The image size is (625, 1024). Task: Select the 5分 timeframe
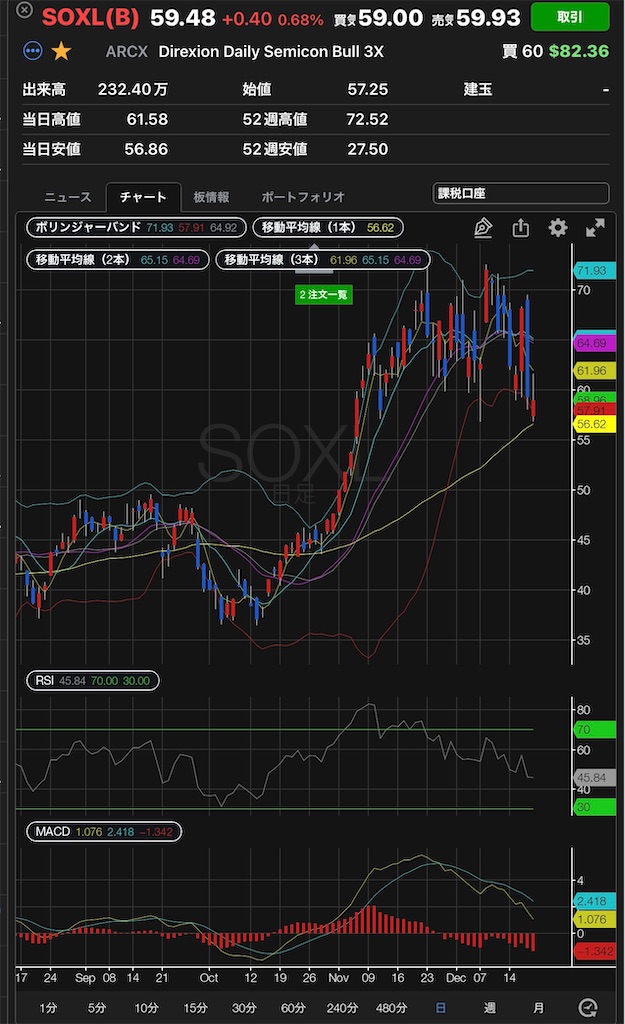(97, 1008)
